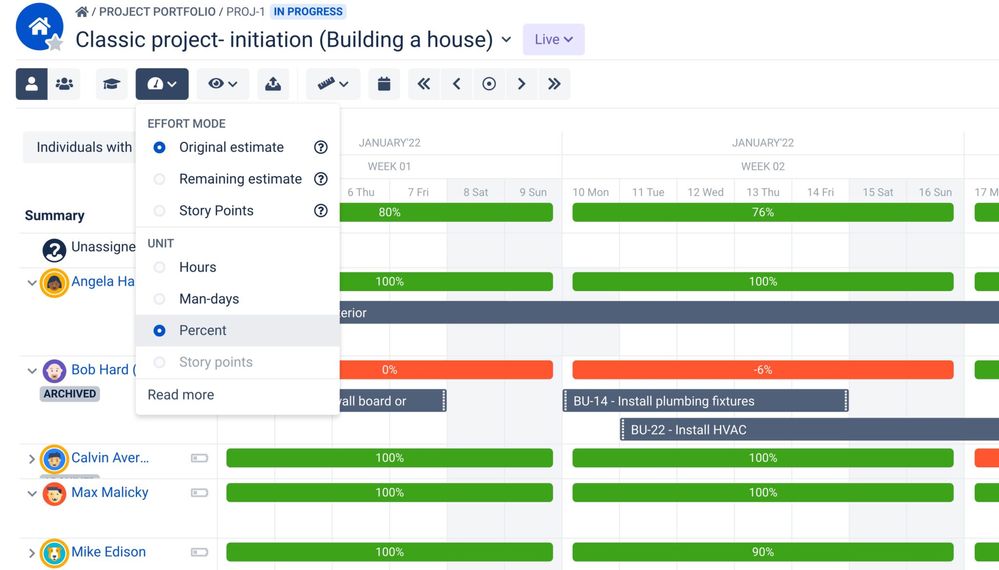Viewport: 999px width, 570px height.
Task: Jump far forward with double right arrows
Action: [554, 84]
